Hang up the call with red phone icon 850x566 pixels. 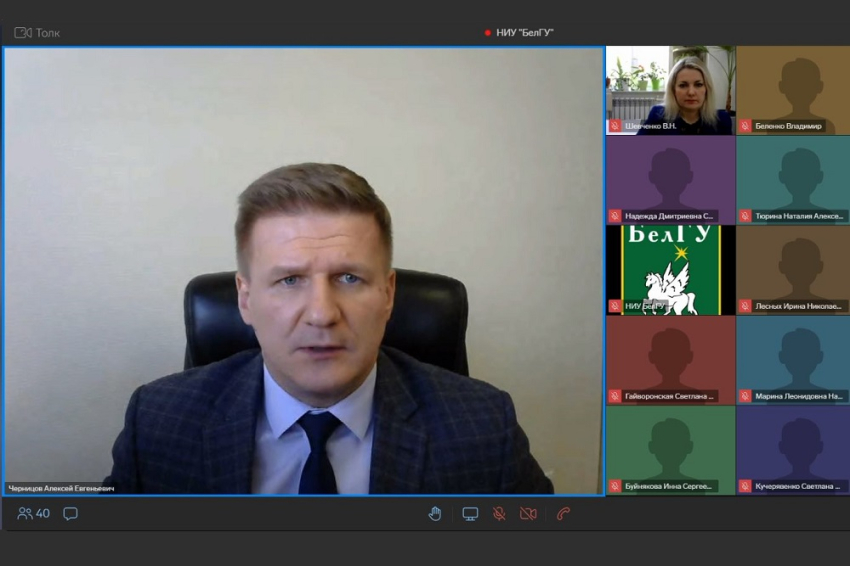[564, 514]
